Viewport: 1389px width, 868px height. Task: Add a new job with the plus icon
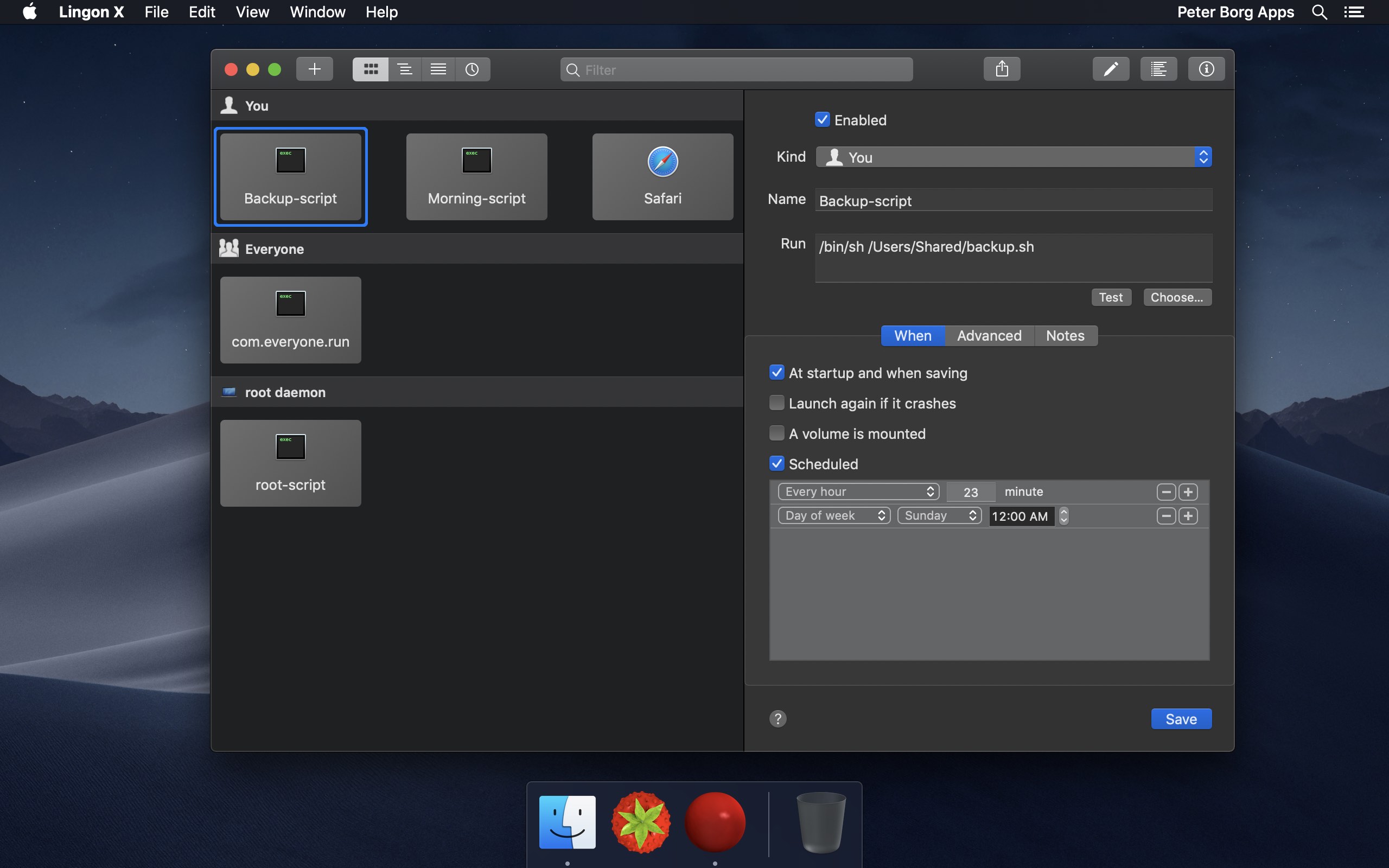(x=314, y=69)
